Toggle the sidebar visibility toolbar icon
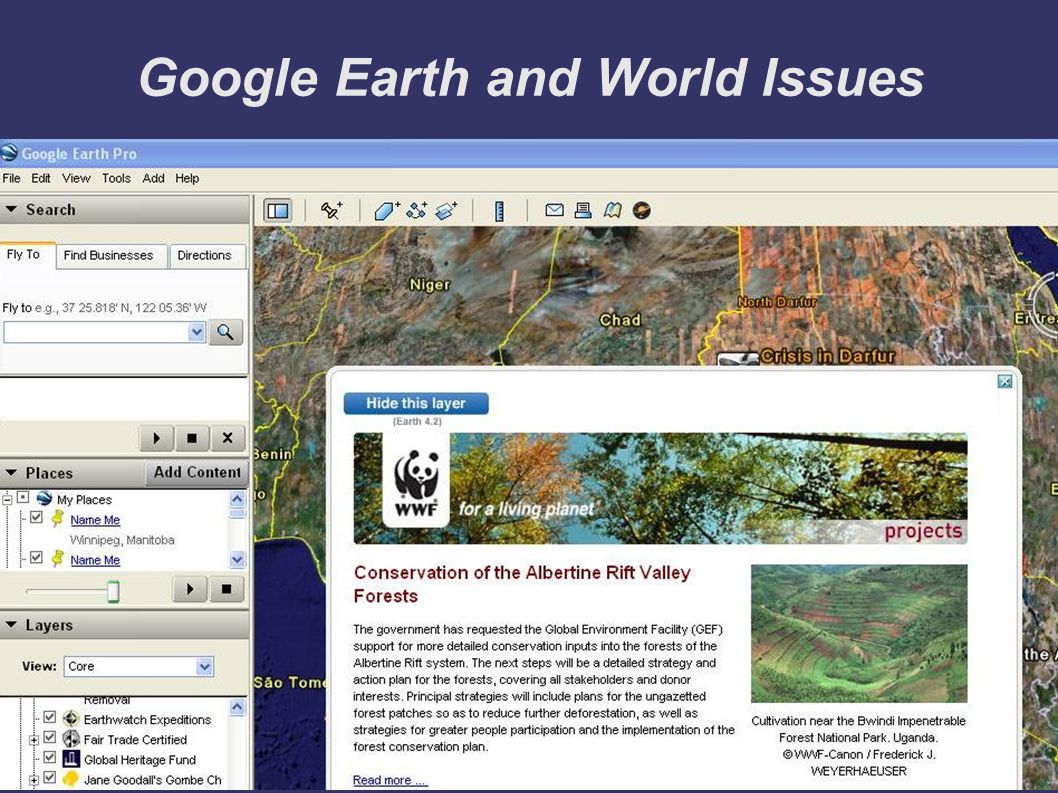Image resolution: width=1058 pixels, height=793 pixels. [x=277, y=211]
